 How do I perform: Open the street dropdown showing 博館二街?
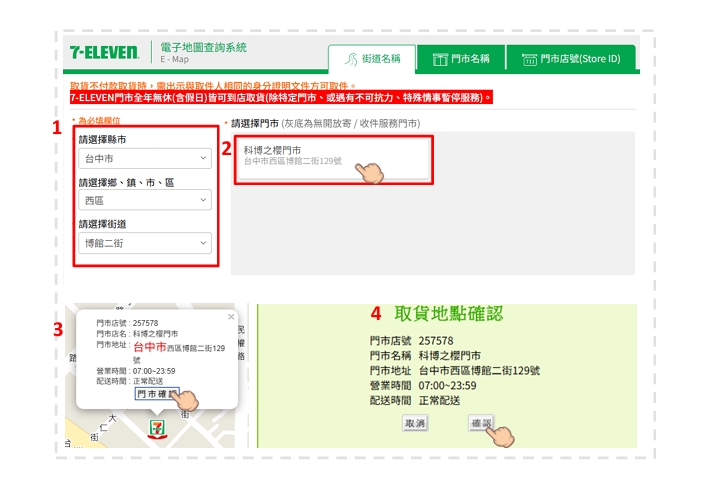pyautogui.click(x=145, y=243)
